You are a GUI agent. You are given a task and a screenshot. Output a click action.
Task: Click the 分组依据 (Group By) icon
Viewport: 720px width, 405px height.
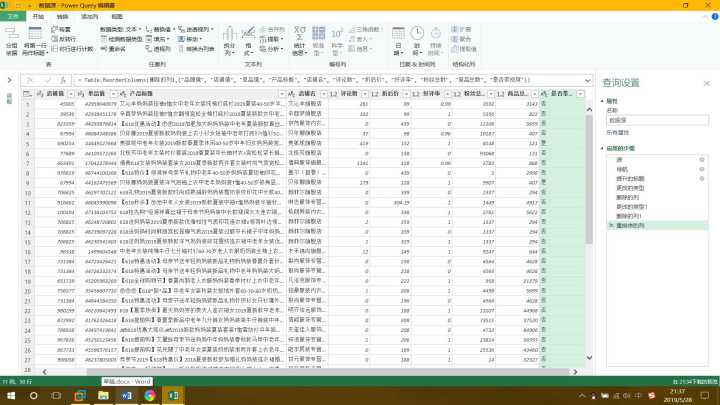12,43
